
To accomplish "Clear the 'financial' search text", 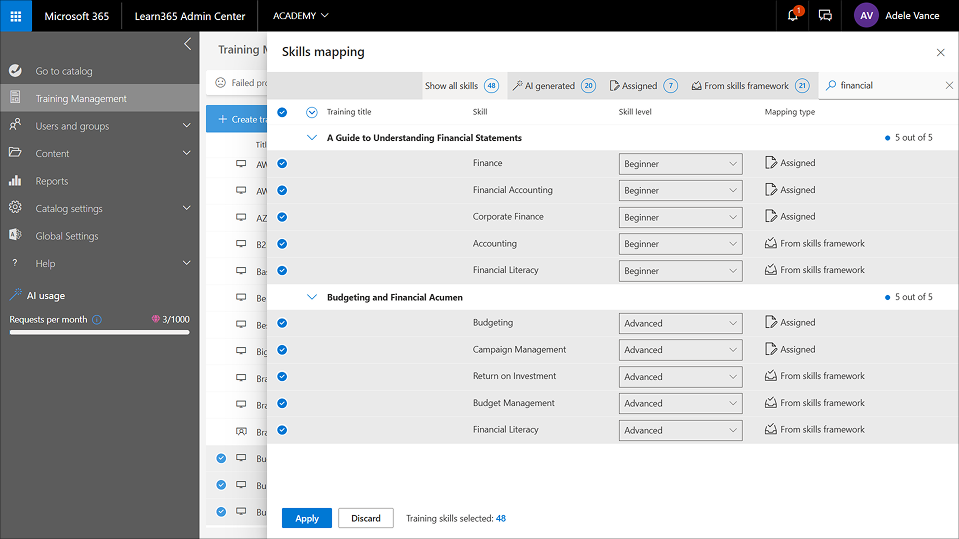I will coord(949,86).
